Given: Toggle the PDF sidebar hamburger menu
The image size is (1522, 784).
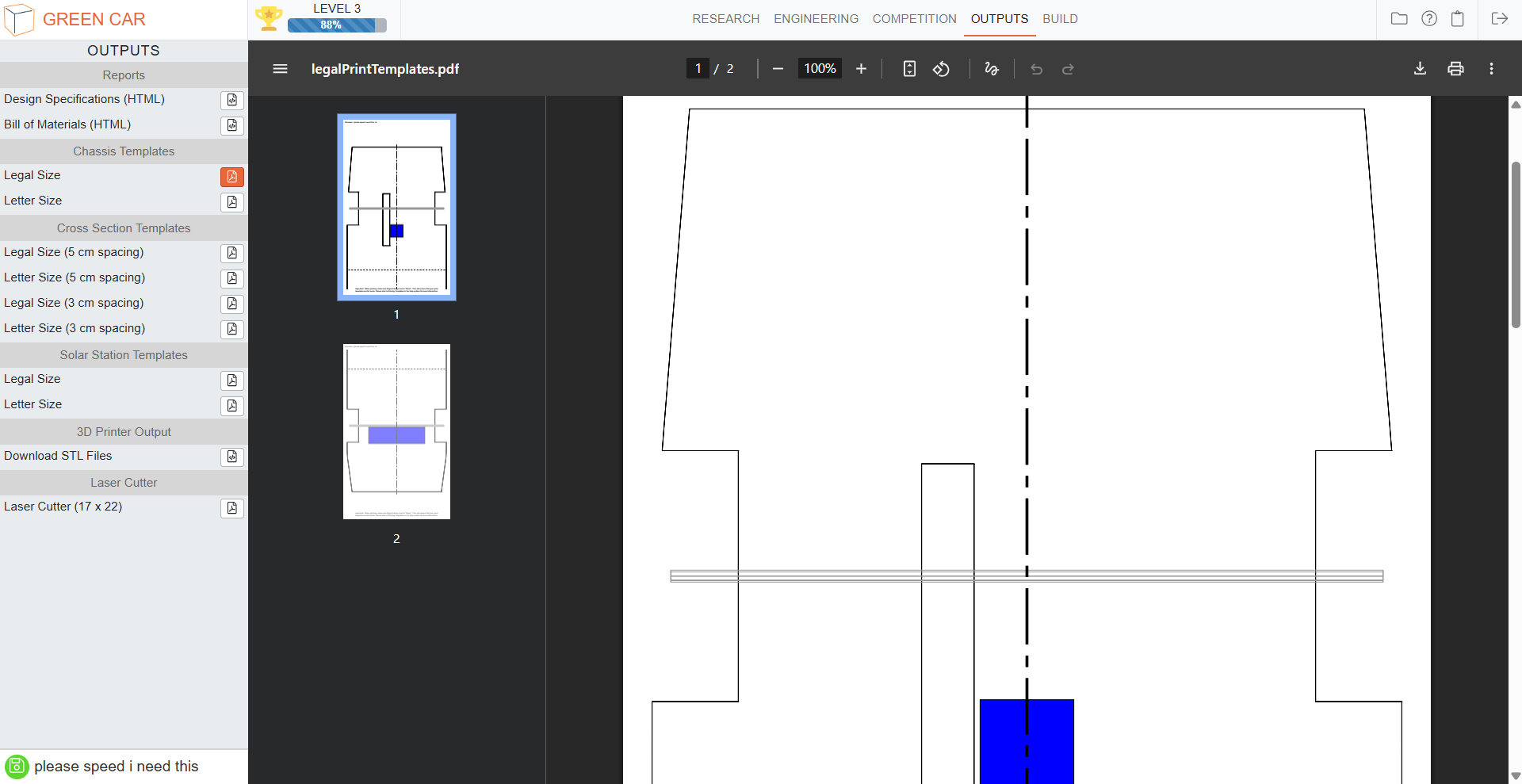Looking at the screenshot, I should tap(280, 69).
